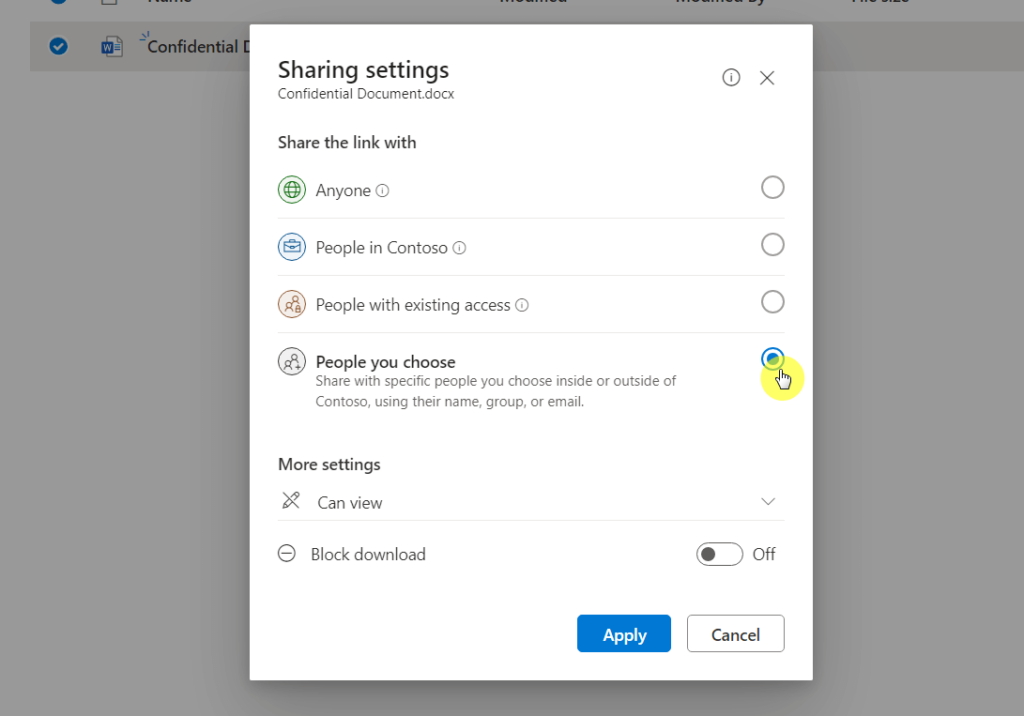1024x716 pixels.
Task: Click the Word file icon for Confidential document
Action: coord(112,47)
